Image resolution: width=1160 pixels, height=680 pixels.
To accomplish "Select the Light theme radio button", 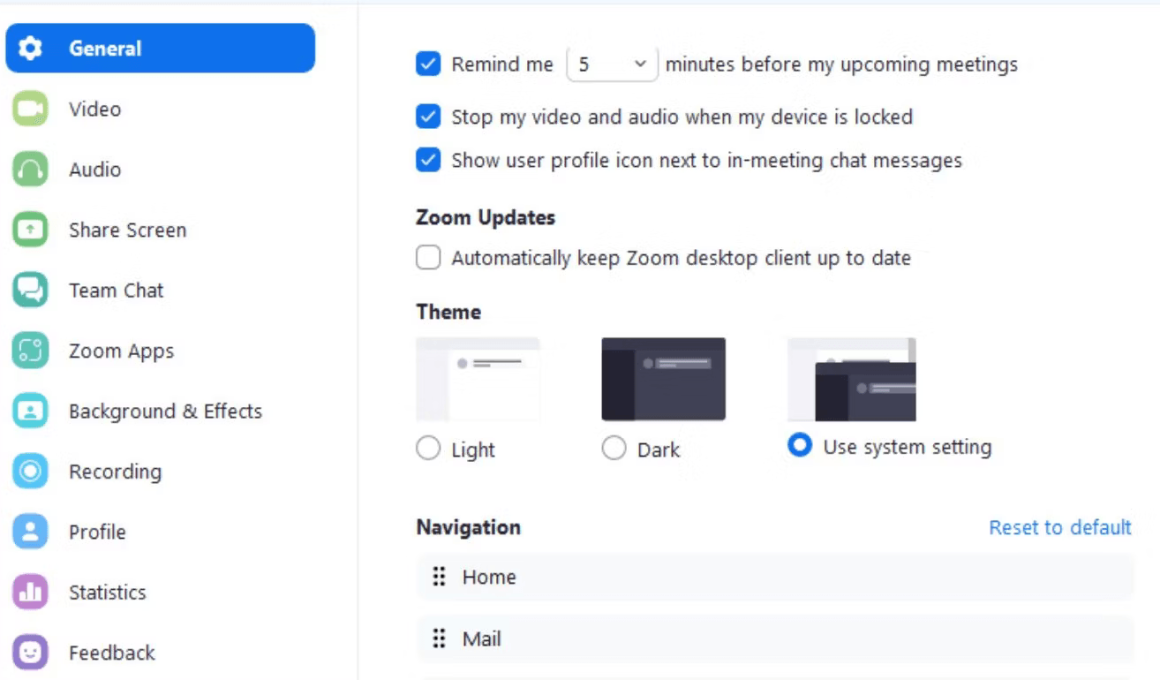I will click(x=428, y=448).
